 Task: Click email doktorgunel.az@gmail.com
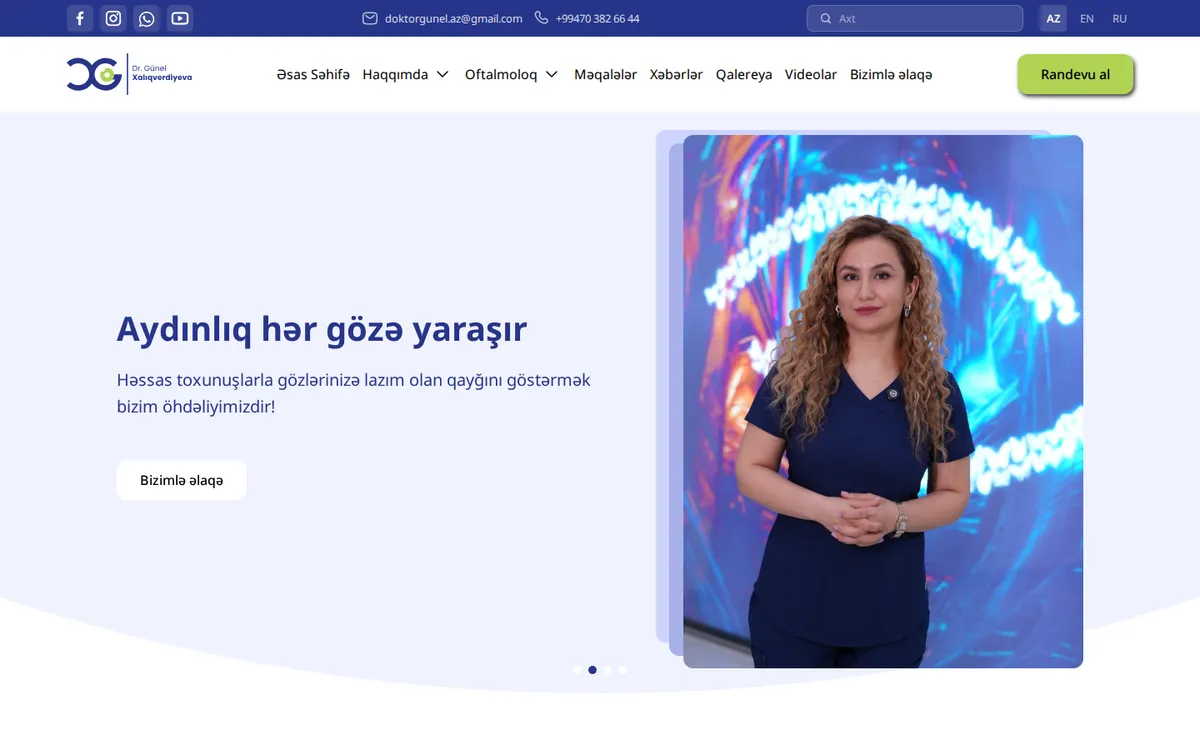pos(453,18)
